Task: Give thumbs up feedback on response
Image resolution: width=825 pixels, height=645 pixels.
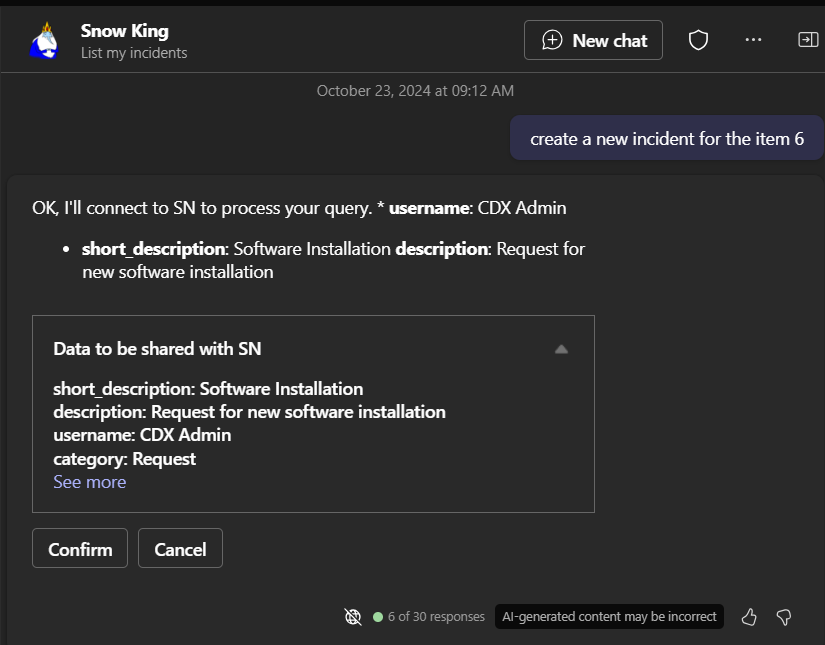Action: tap(749, 617)
